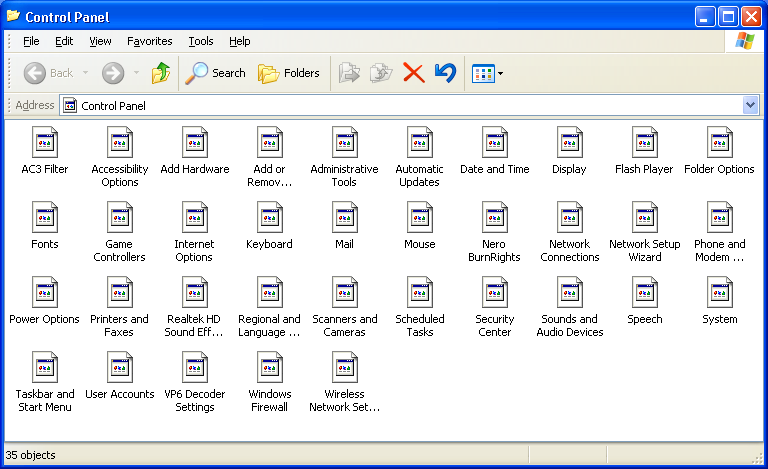Select the System icon
This screenshot has width=768, height=469.
pyautogui.click(x=720, y=292)
